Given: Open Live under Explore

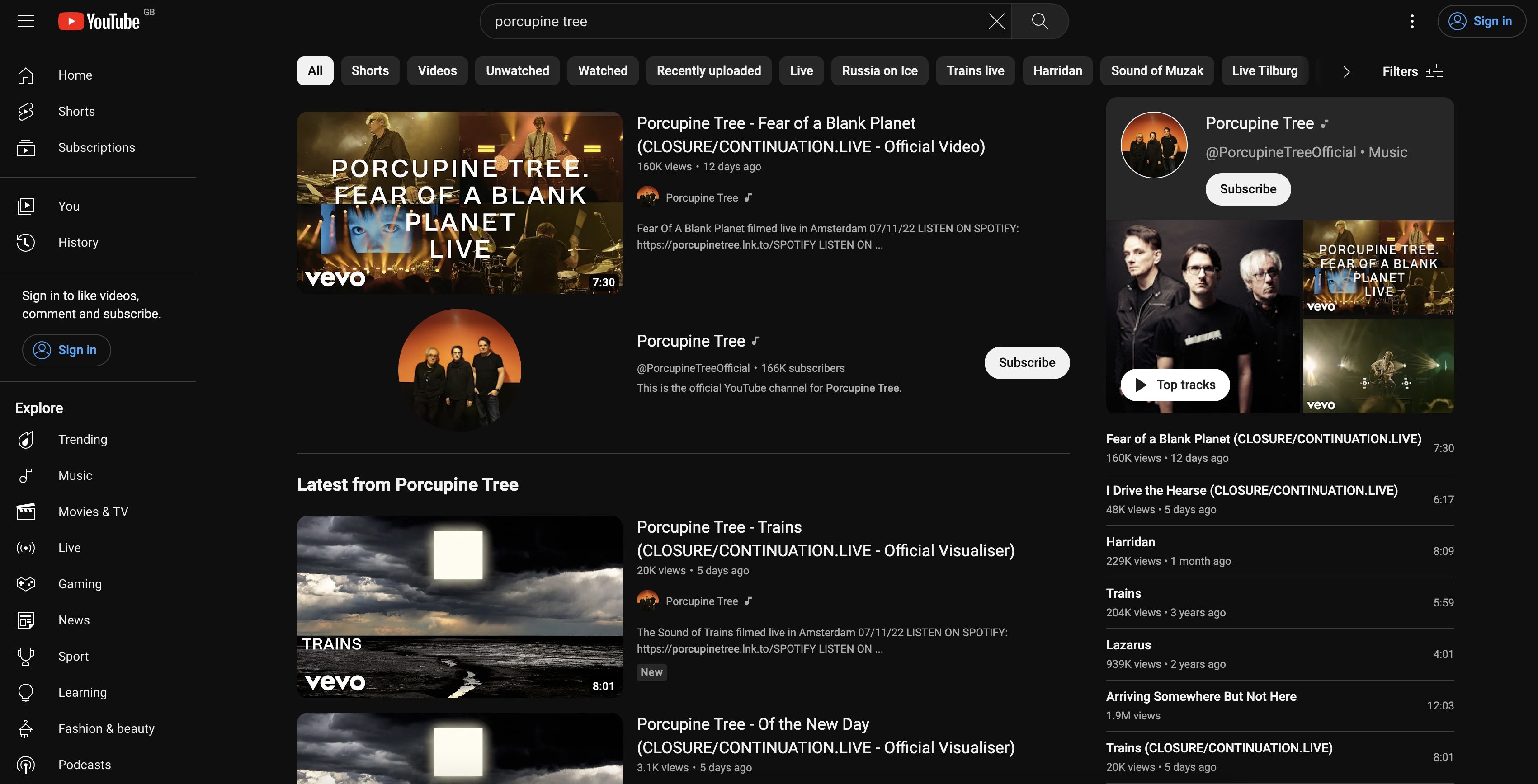Looking at the screenshot, I should coord(98,548).
